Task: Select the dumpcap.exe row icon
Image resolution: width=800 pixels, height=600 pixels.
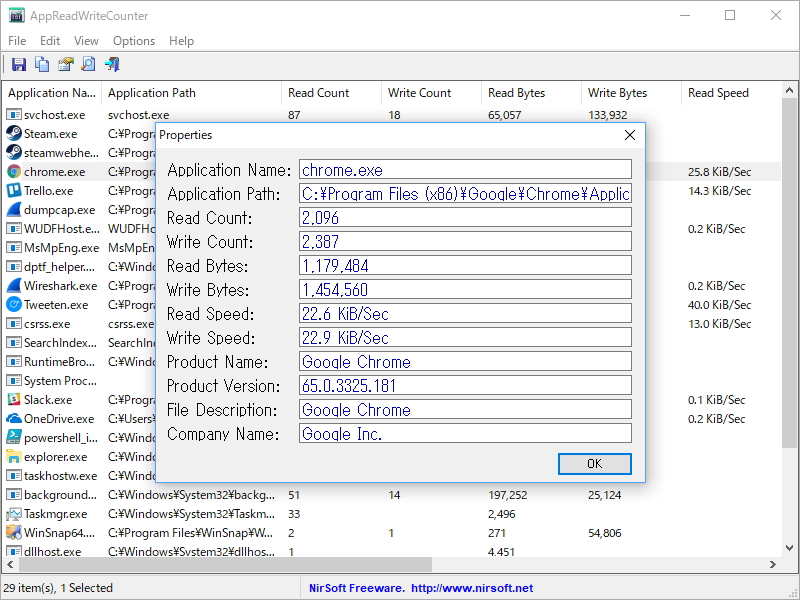Action: click(x=14, y=210)
